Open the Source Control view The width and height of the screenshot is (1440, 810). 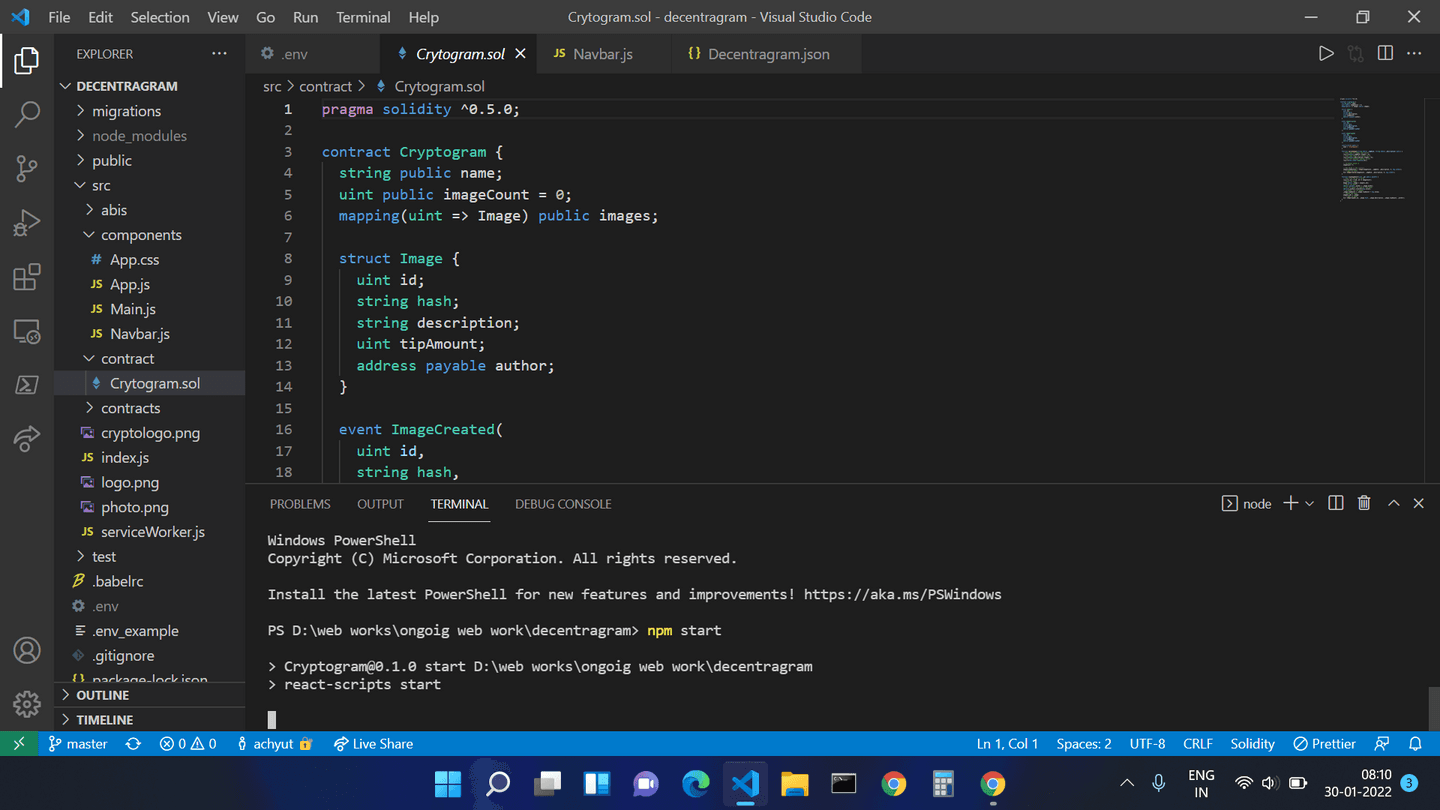click(x=27, y=168)
